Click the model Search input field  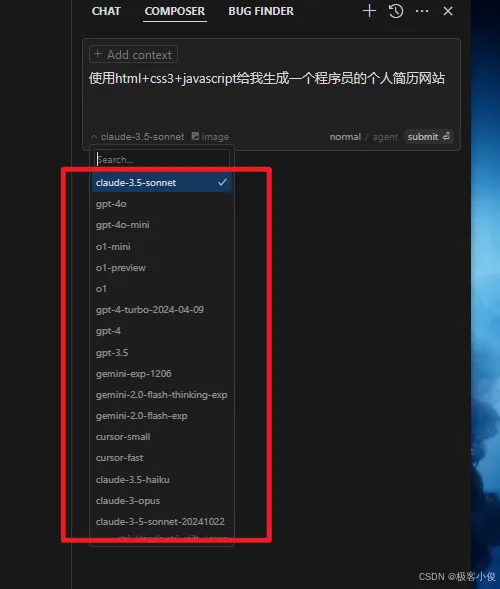pos(162,160)
